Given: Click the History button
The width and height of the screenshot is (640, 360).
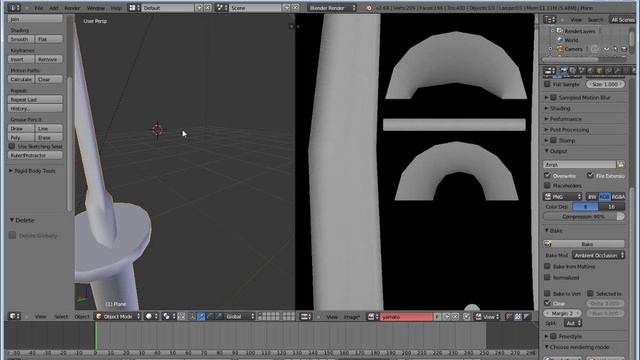Looking at the screenshot, I should pos(35,108).
